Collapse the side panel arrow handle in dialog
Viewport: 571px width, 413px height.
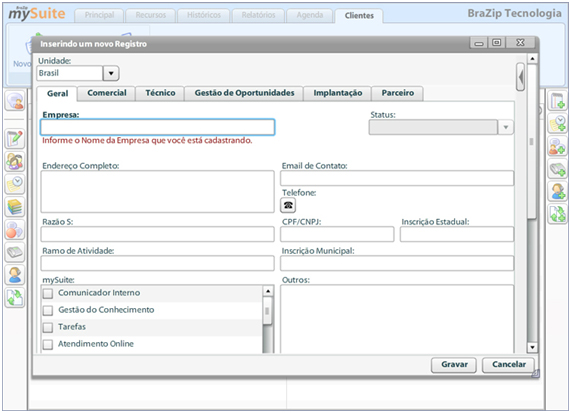[x=521, y=77]
